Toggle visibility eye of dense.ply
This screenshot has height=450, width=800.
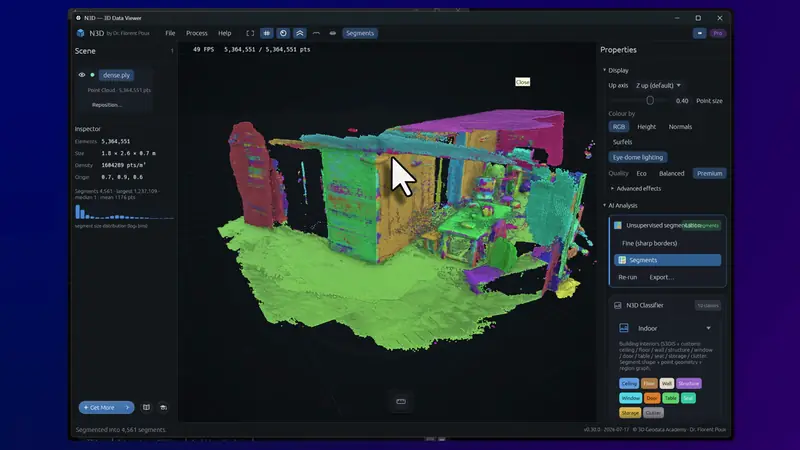tap(82, 75)
